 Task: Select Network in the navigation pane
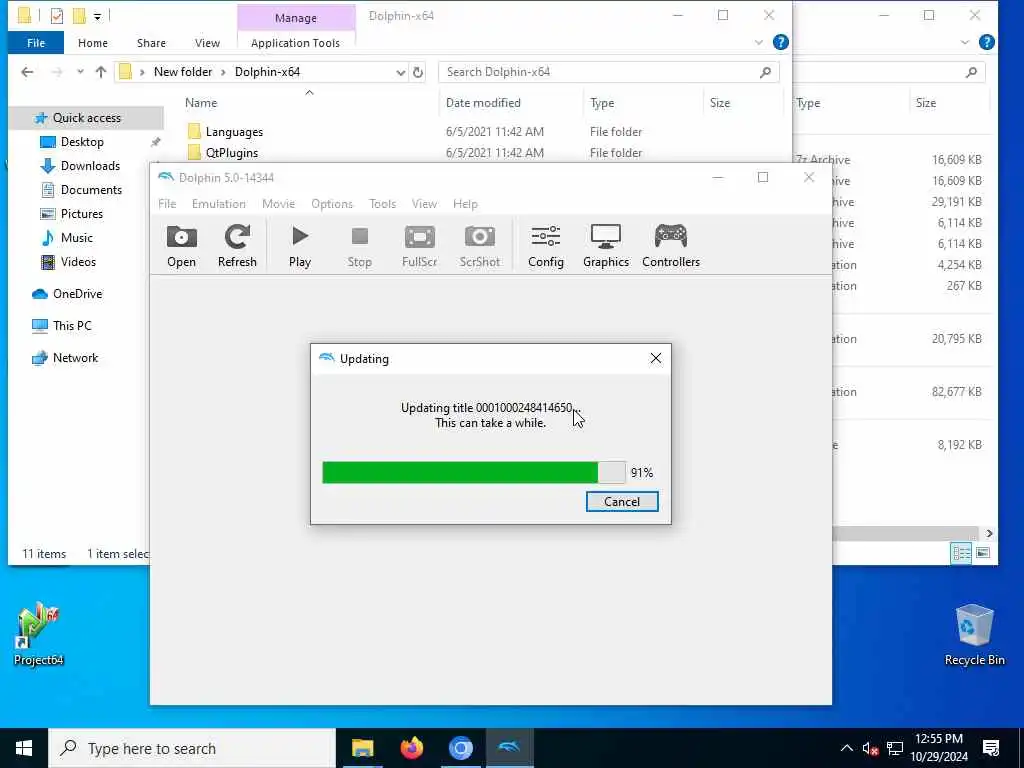75,358
